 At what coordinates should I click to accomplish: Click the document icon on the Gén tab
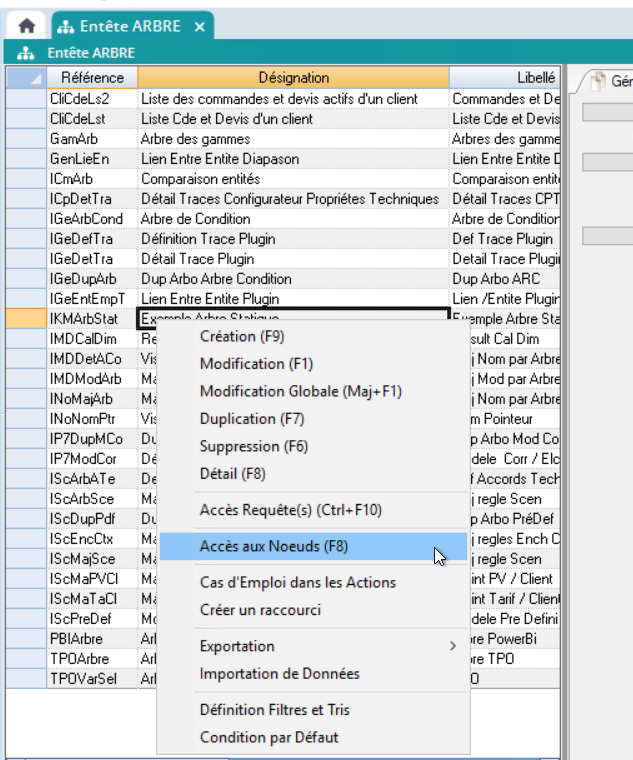click(x=597, y=82)
